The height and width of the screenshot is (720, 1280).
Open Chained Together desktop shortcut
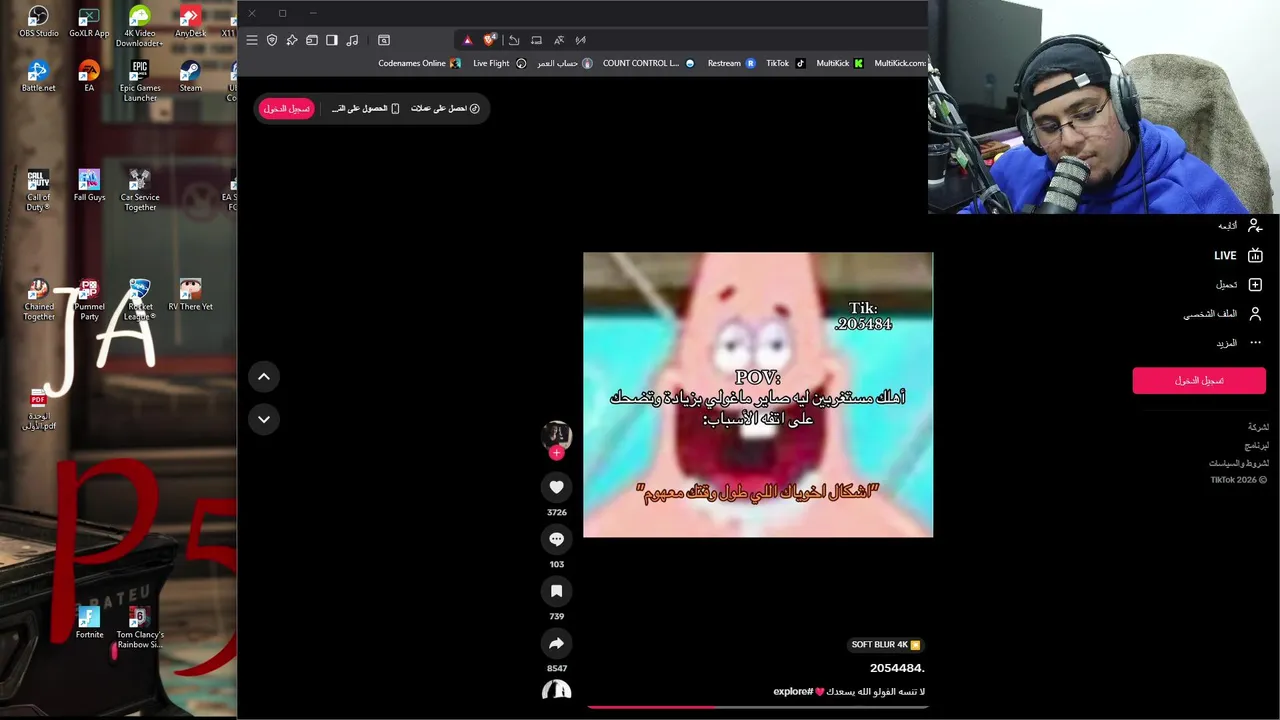pyautogui.click(x=39, y=300)
